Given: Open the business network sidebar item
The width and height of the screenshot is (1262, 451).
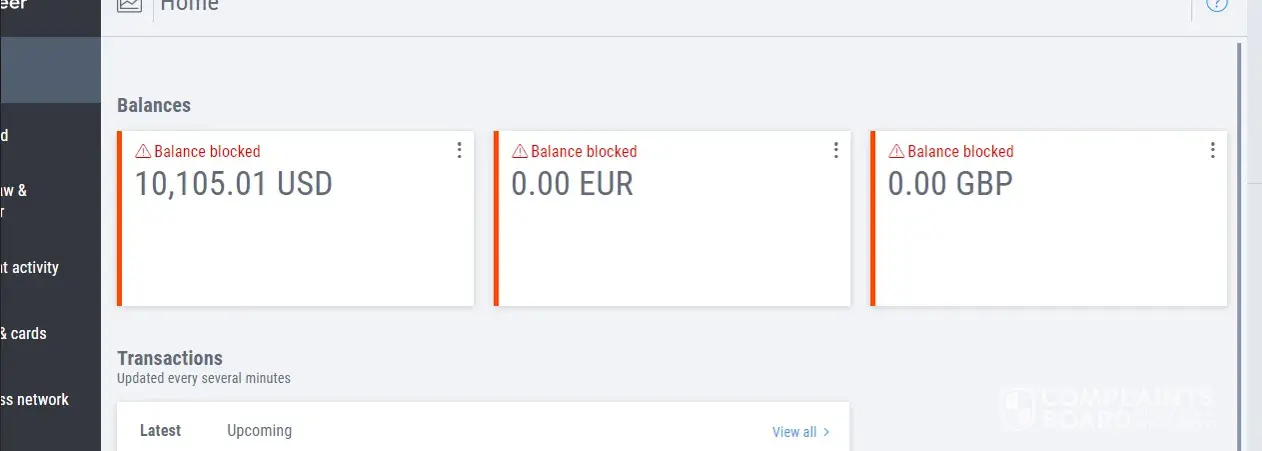Looking at the screenshot, I should 35,400.
